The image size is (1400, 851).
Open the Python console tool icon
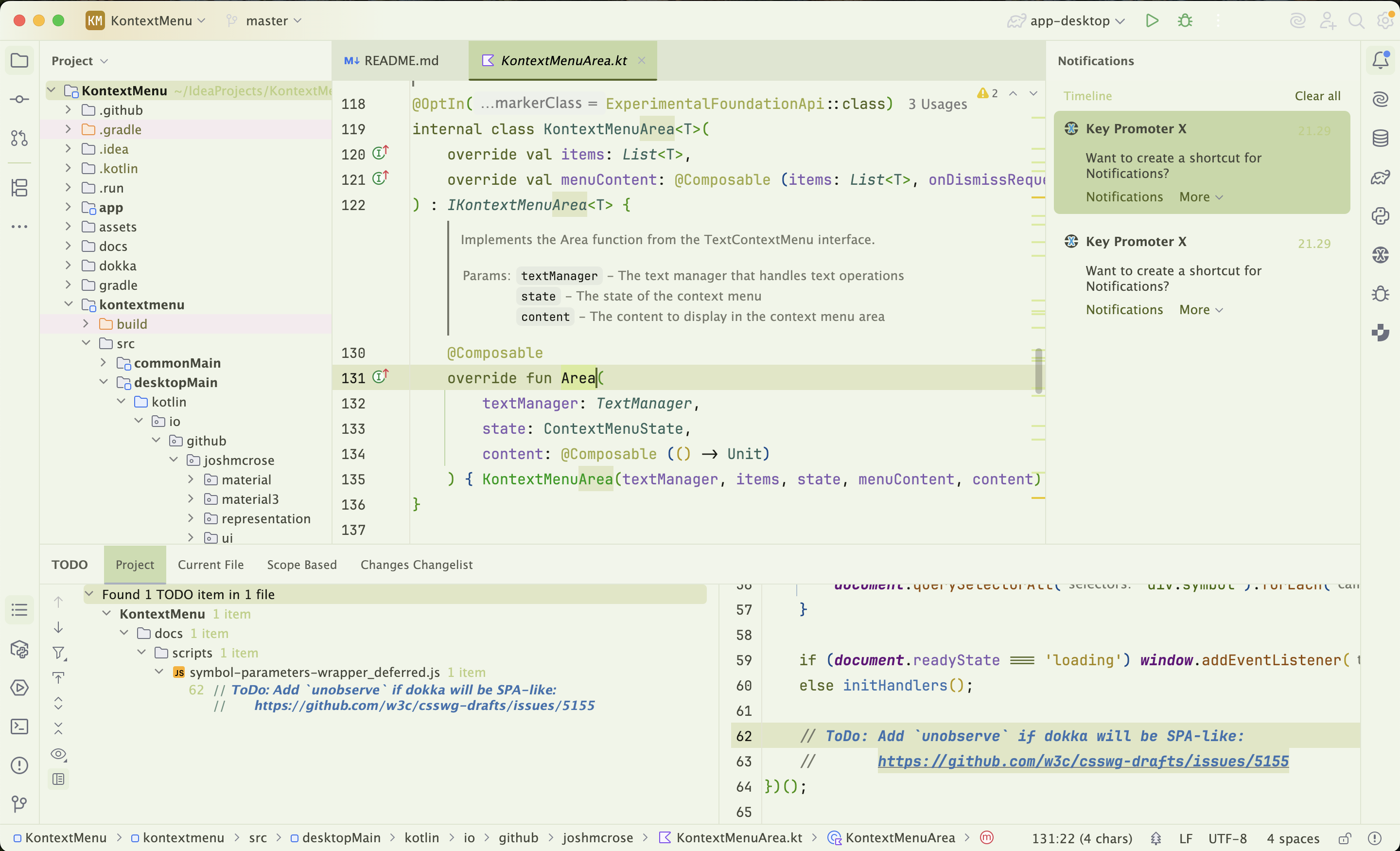point(1380,216)
